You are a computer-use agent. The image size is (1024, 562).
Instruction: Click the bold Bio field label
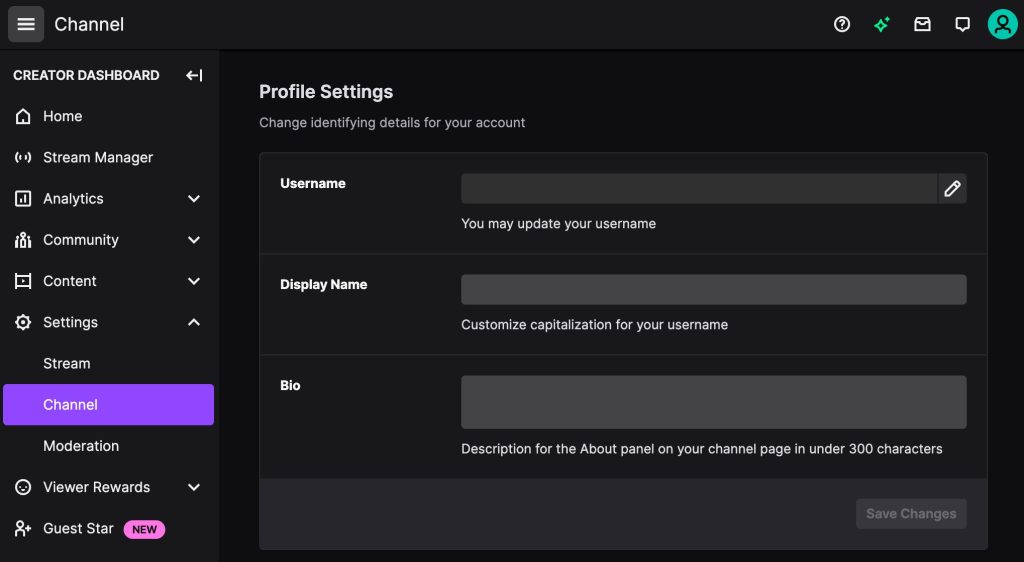(290, 385)
